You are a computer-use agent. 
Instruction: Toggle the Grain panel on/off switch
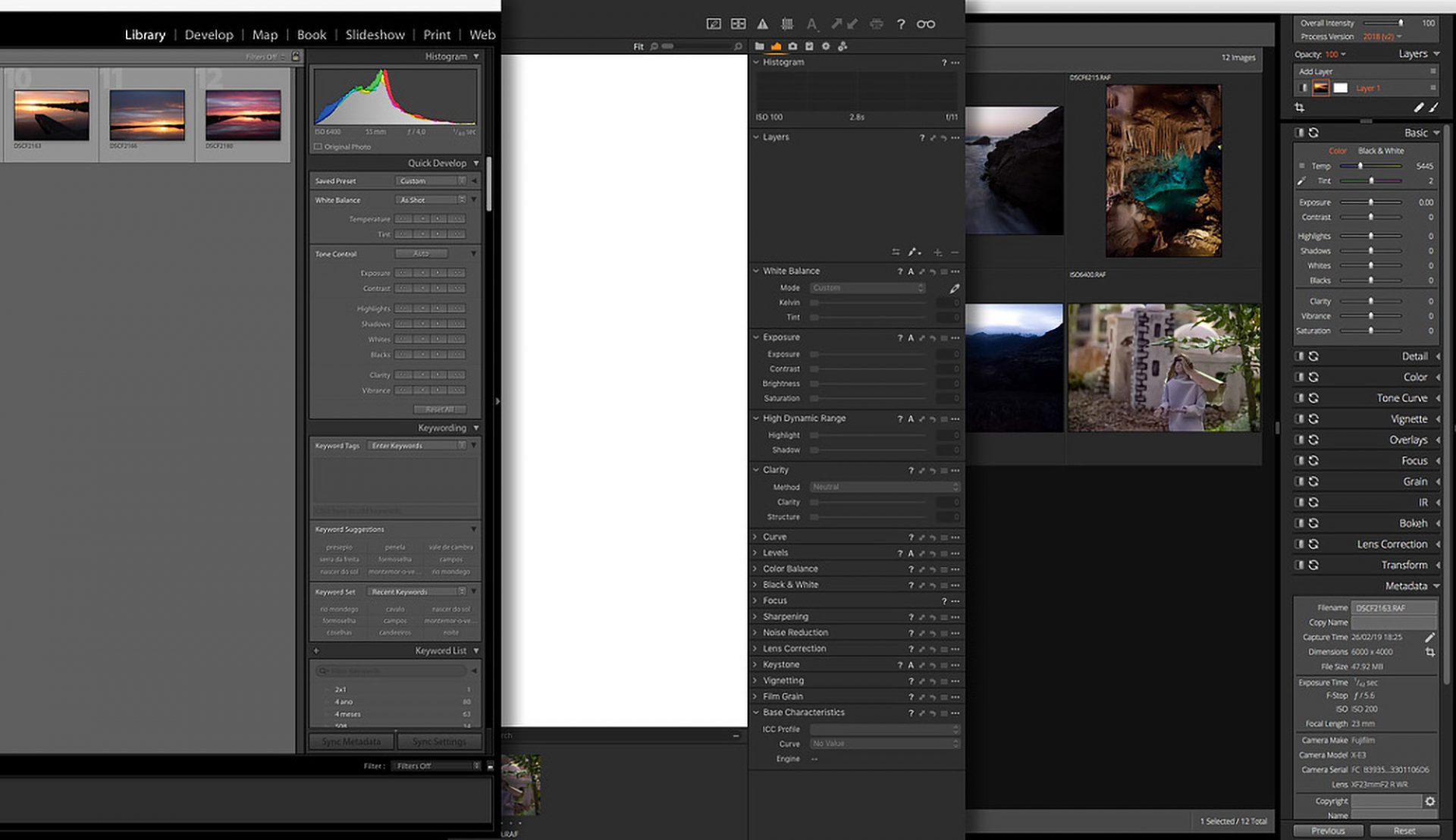point(1299,481)
